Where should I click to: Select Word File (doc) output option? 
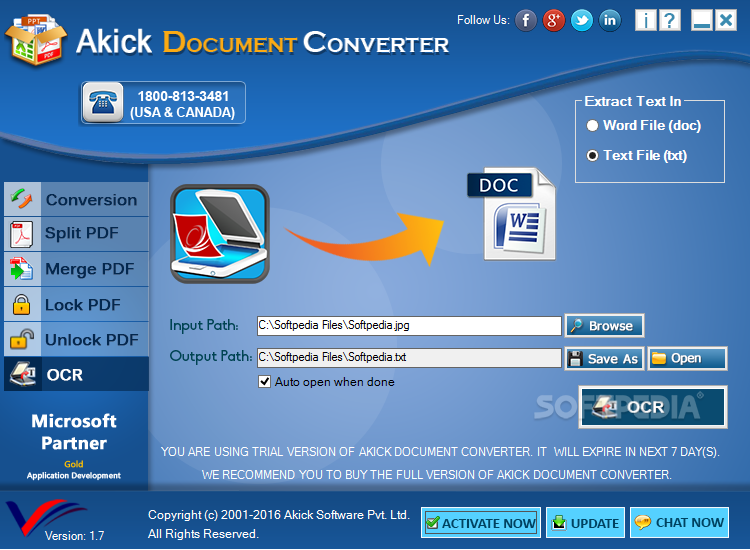click(644, 125)
